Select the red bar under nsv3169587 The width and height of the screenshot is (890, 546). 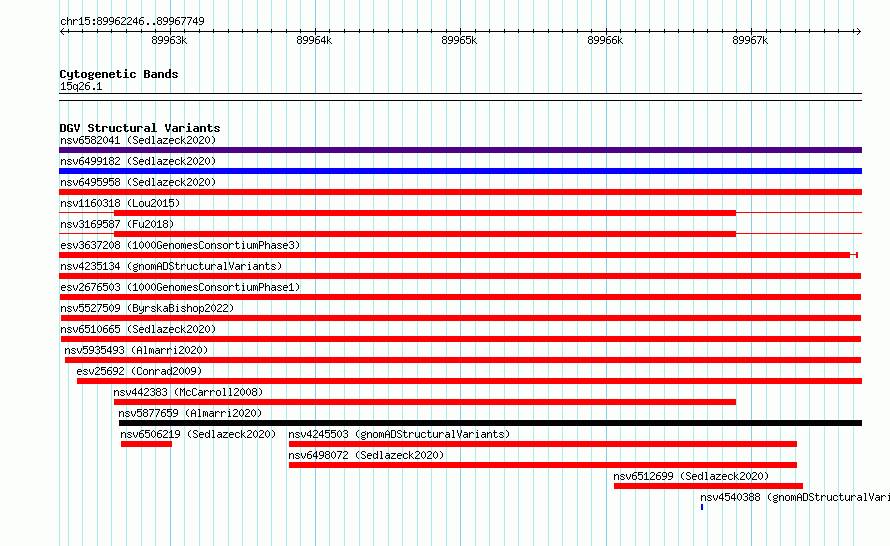coord(425,234)
